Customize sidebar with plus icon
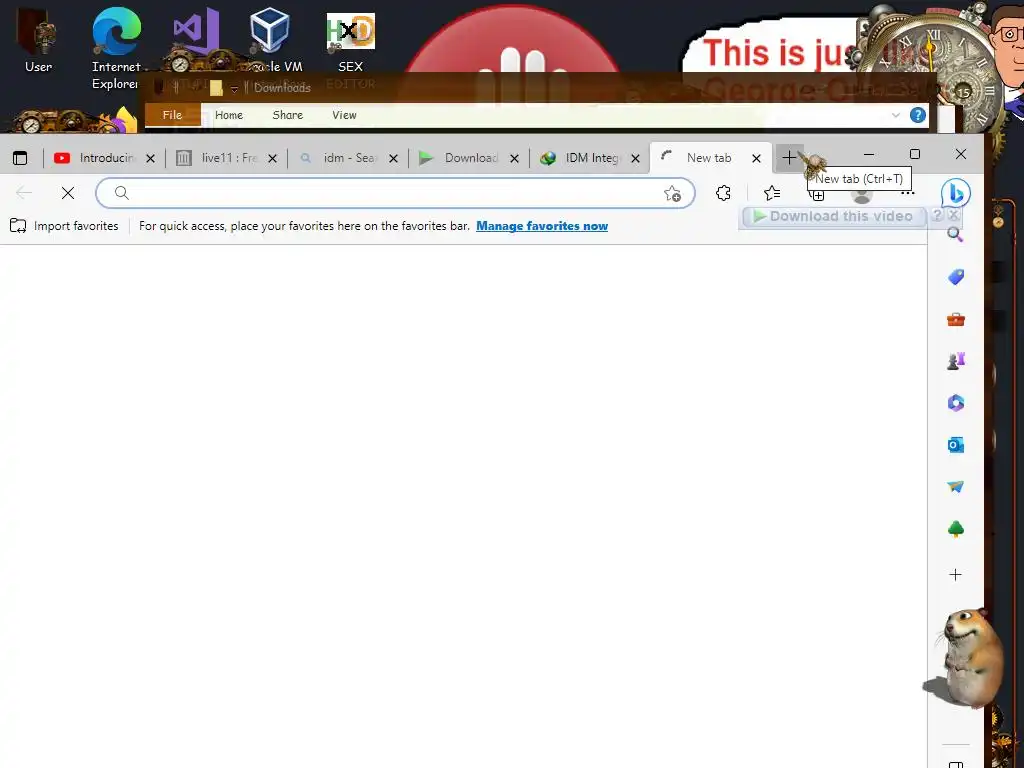This screenshot has width=1024, height=768. pyautogui.click(x=955, y=575)
